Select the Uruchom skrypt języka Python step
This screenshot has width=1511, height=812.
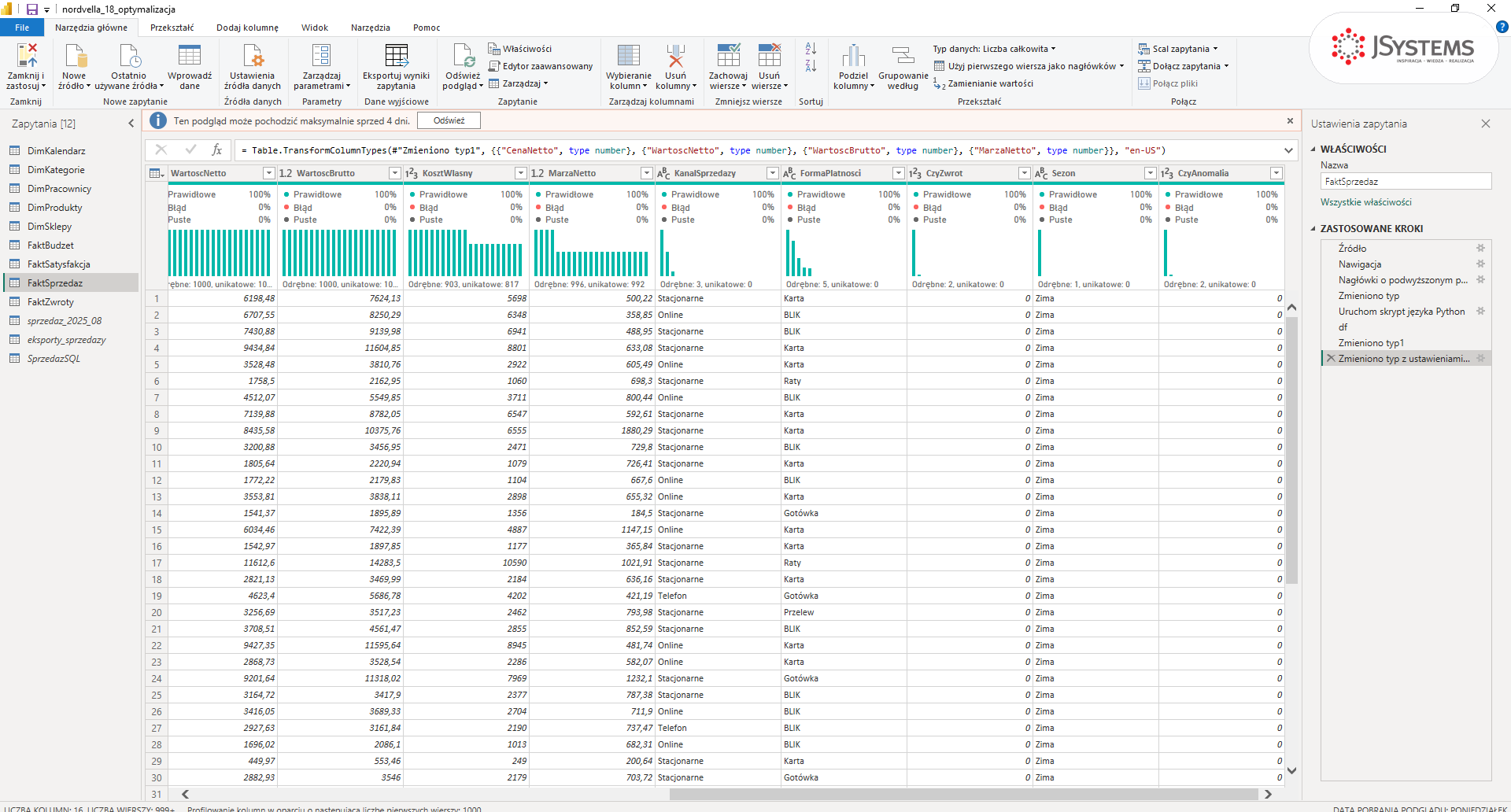point(1401,312)
